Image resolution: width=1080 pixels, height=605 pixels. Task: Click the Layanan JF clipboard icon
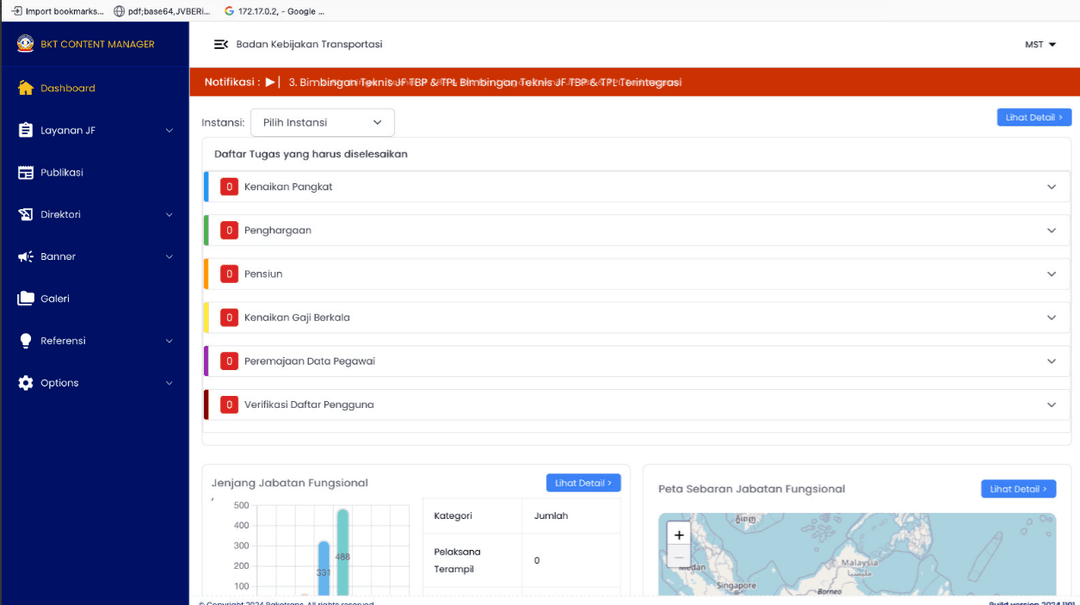pyautogui.click(x=25, y=130)
